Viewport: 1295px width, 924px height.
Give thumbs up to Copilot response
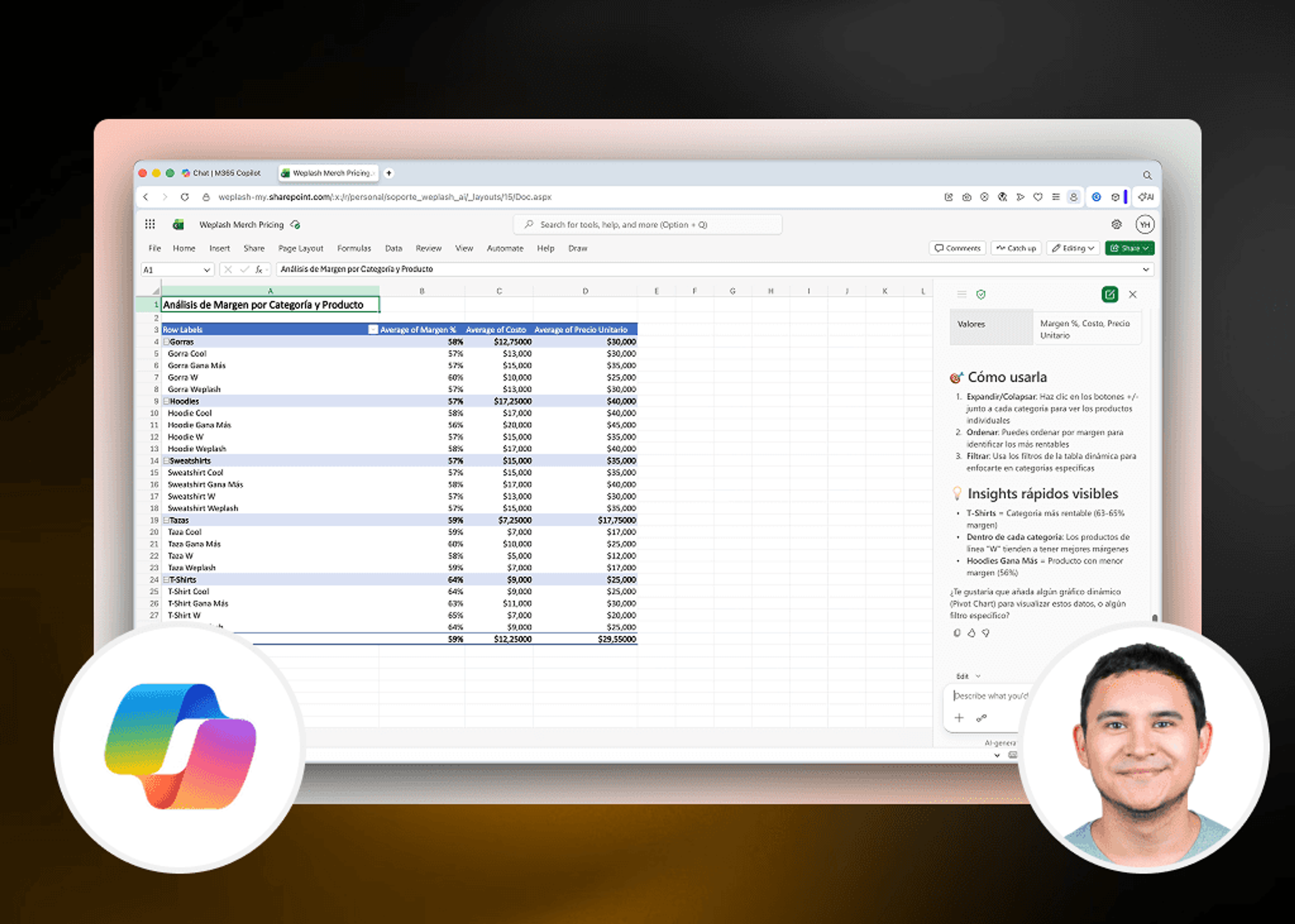click(x=971, y=633)
